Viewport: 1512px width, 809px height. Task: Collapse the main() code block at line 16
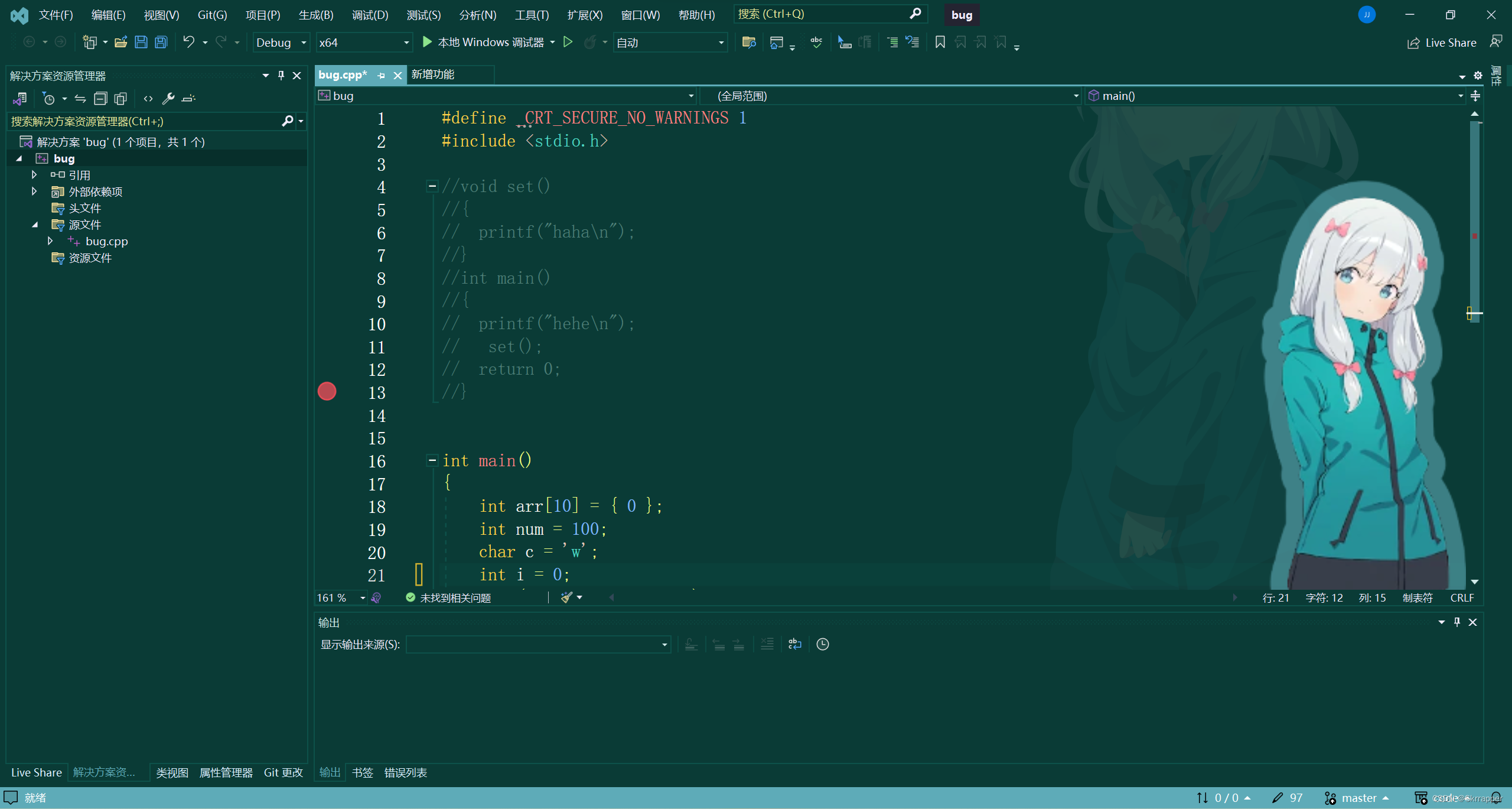(432, 460)
